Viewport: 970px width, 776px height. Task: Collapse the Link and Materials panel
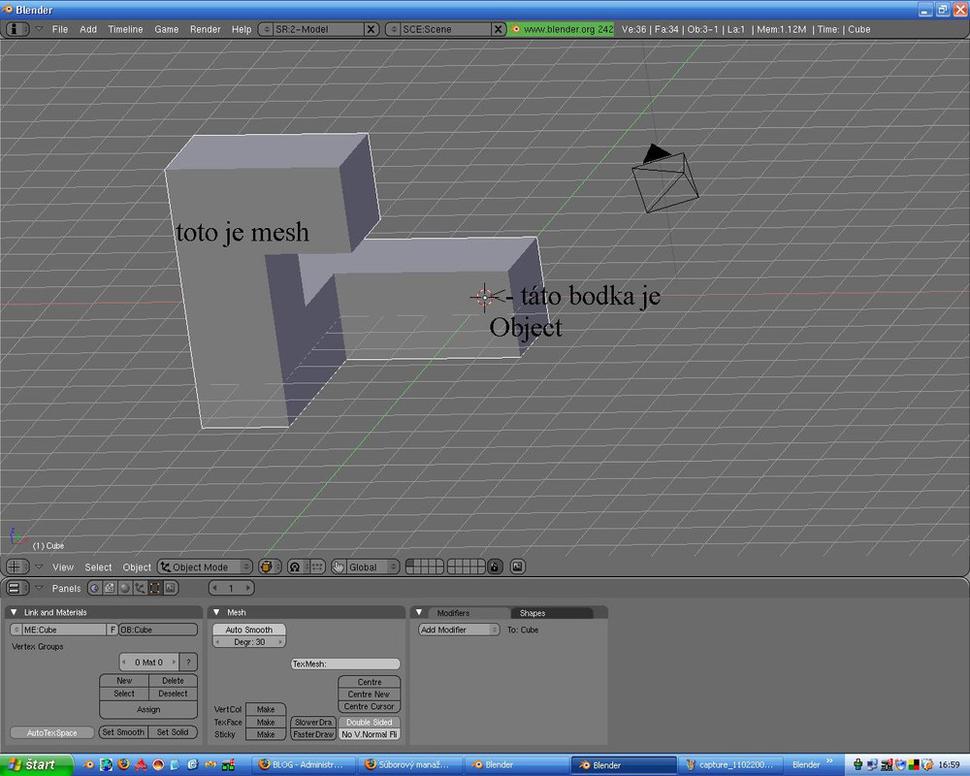point(14,612)
